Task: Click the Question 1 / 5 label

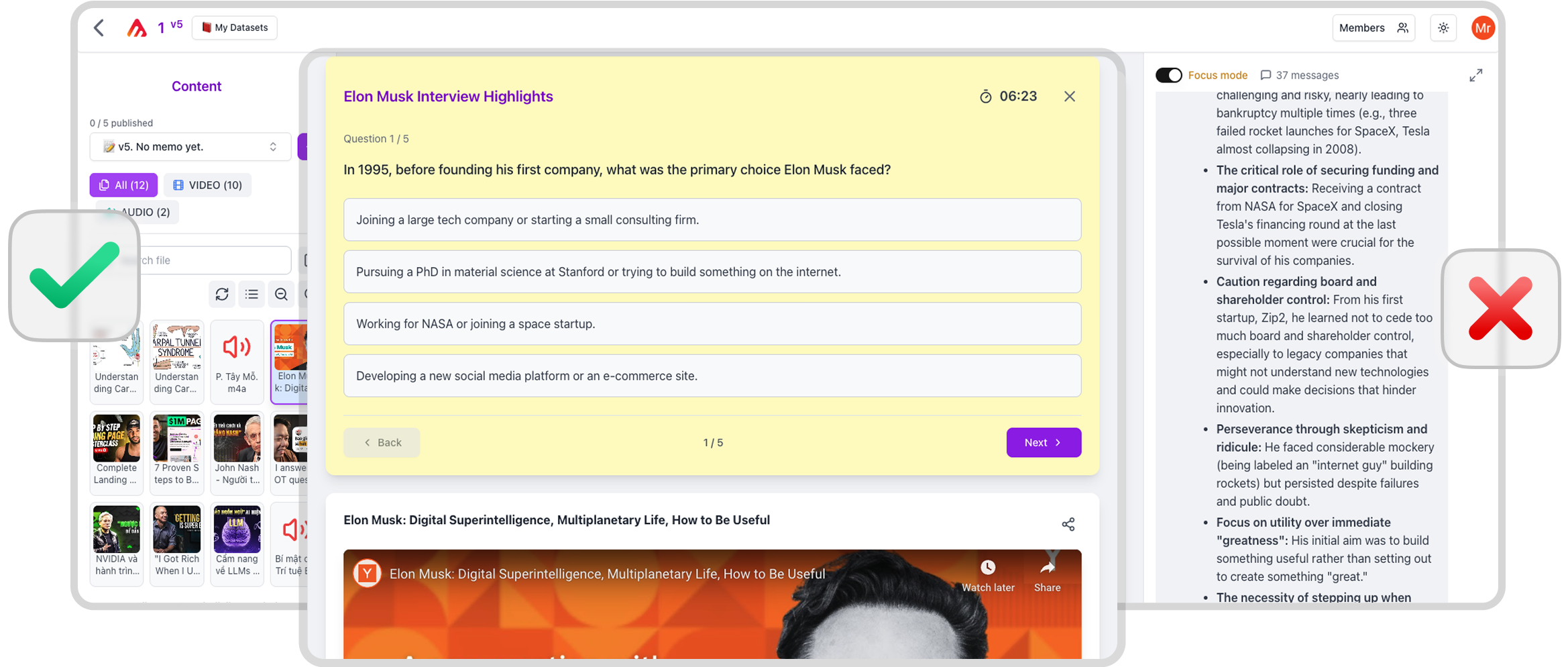Action: point(376,139)
